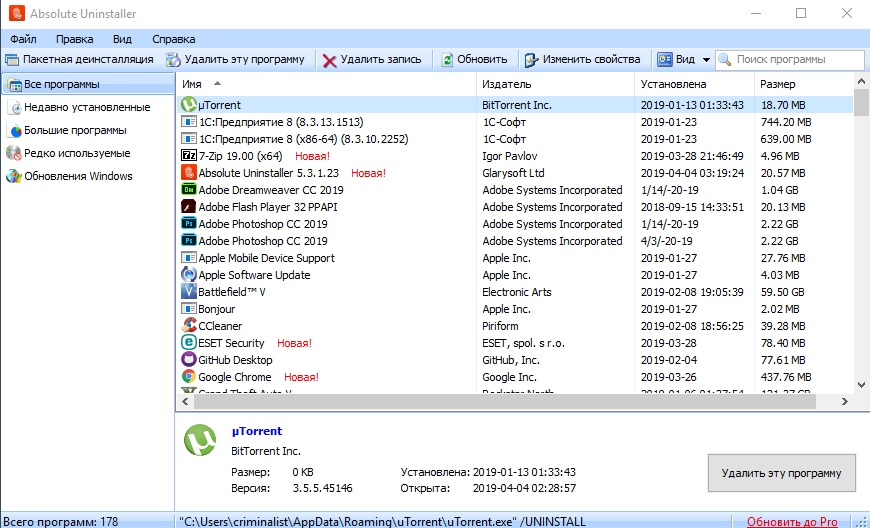The width and height of the screenshot is (870, 528).
Task: Click the 'Igor Pavlov' publisher cell
Action: click(509, 156)
